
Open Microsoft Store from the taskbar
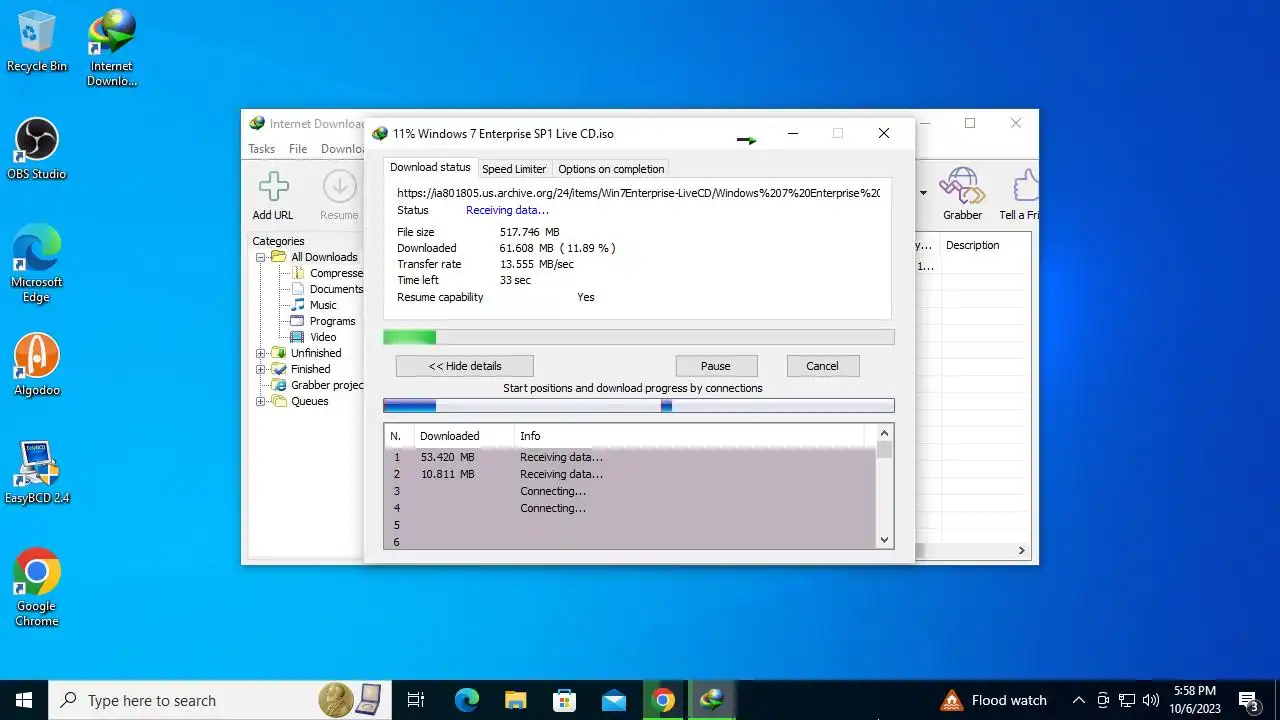pos(564,700)
